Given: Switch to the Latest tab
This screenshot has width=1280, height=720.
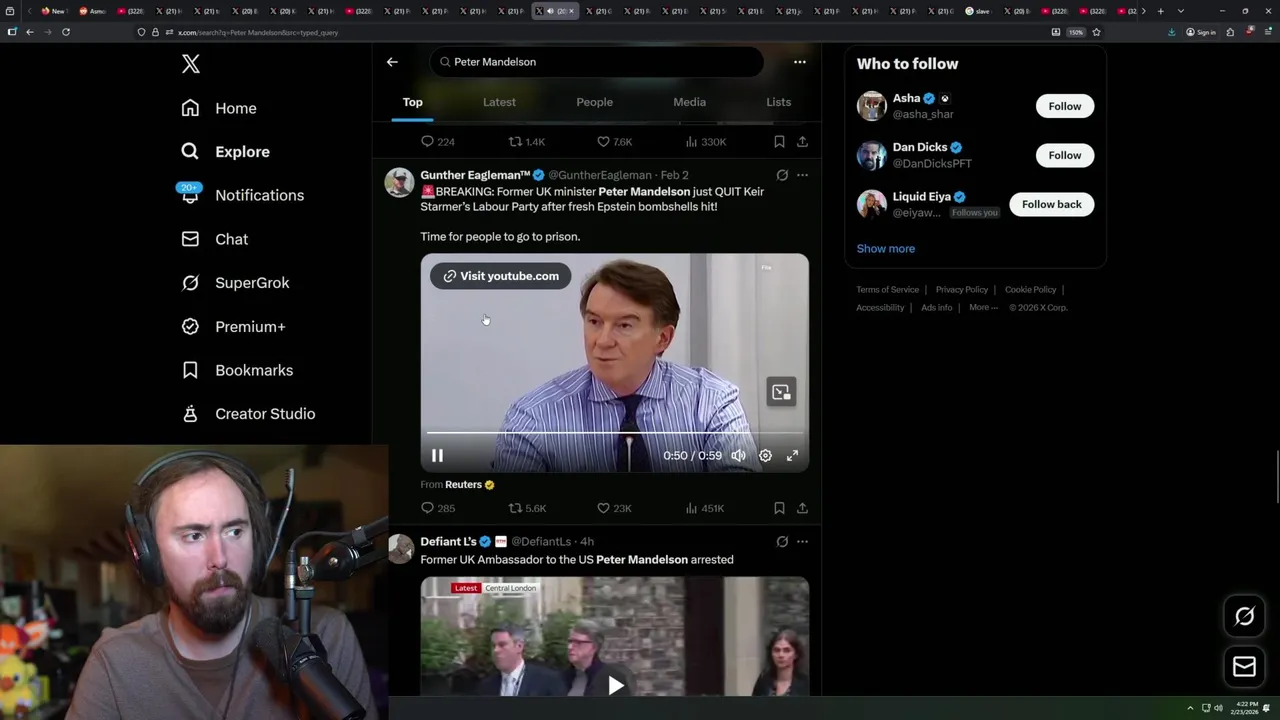Looking at the screenshot, I should coord(499,102).
